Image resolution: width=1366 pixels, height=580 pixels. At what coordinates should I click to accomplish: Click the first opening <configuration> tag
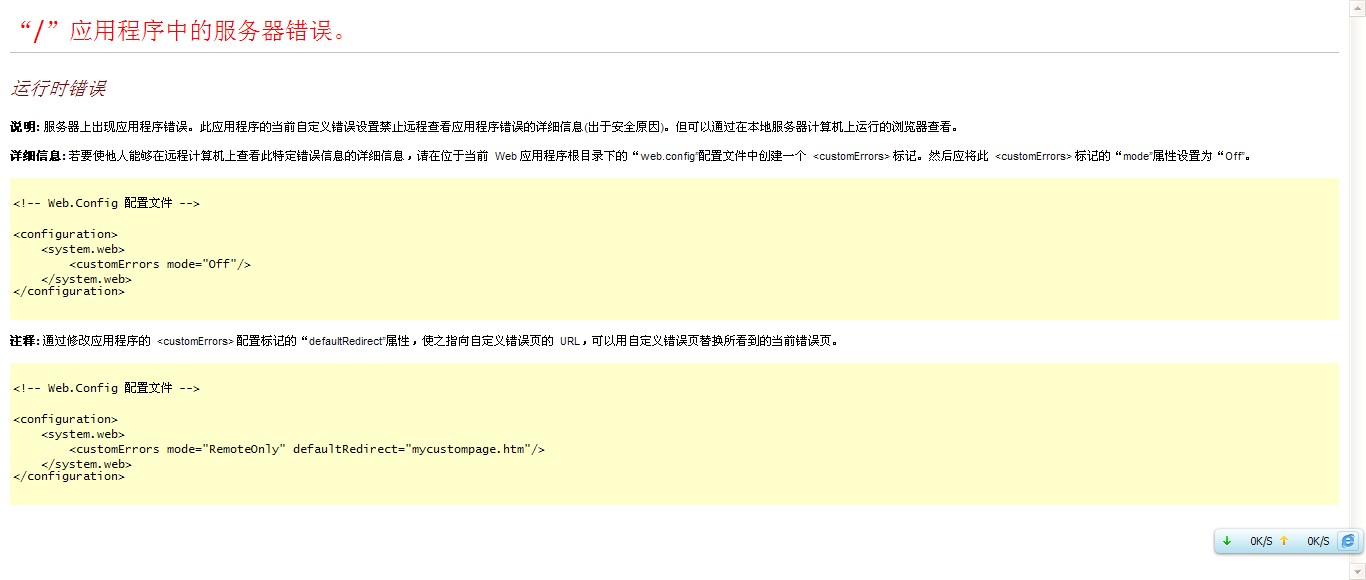coord(65,235)
